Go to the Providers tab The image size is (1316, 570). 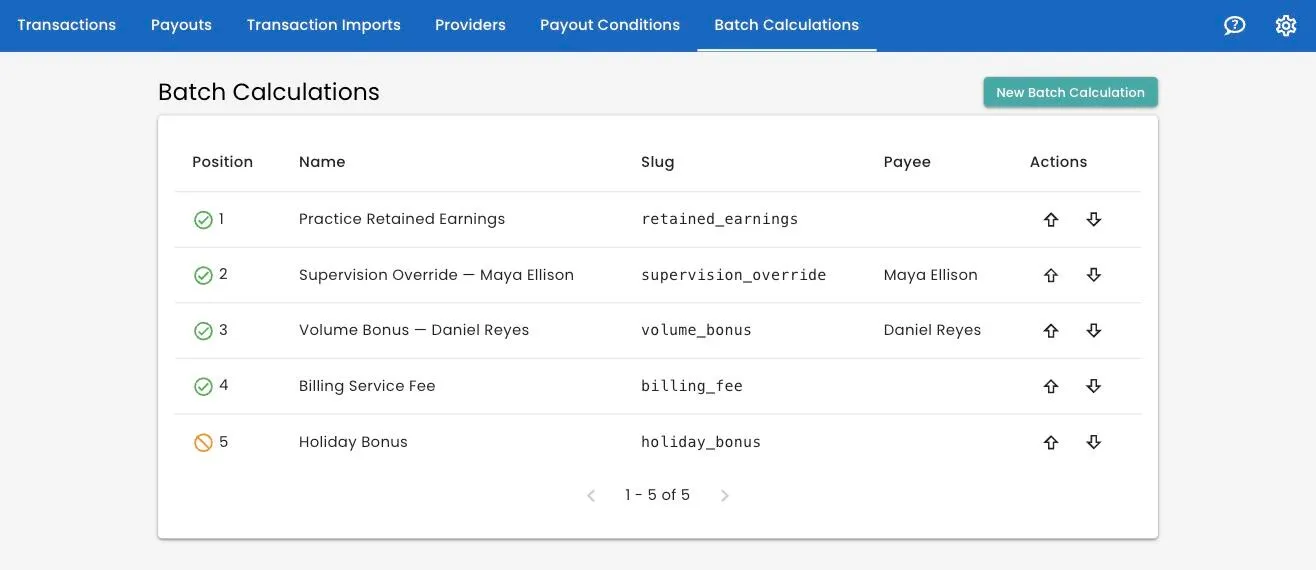[470, 25]
